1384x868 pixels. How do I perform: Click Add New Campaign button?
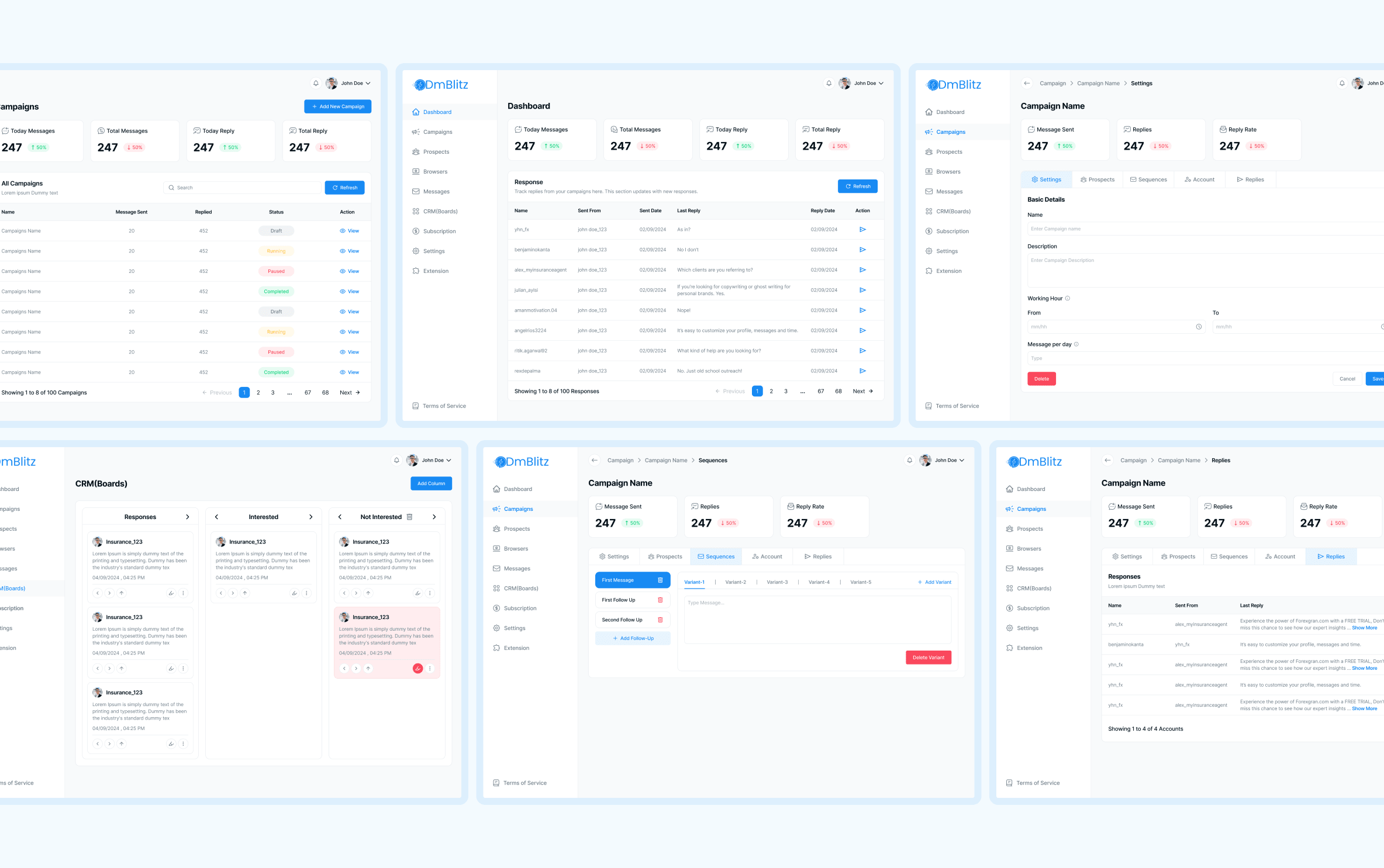pyautogui.click(x=337, y=106)
